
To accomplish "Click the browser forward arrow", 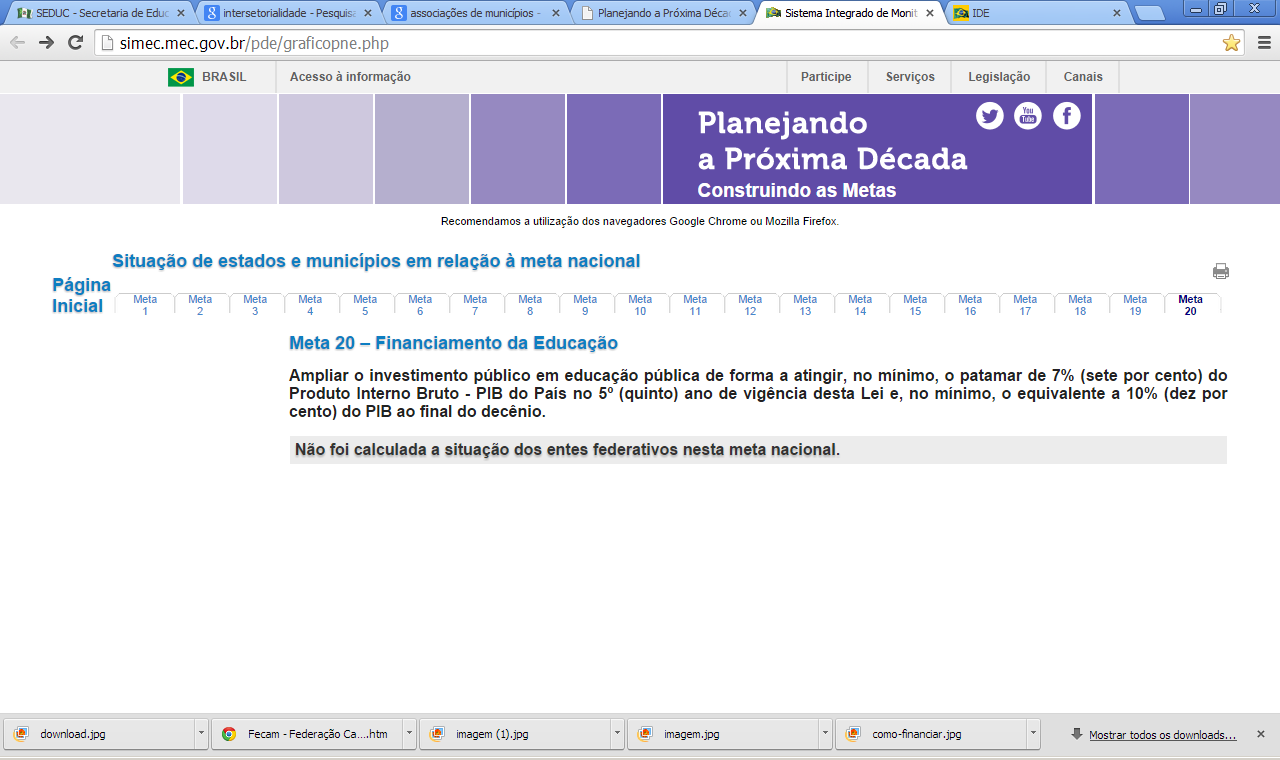I will [x=46, y=43].
